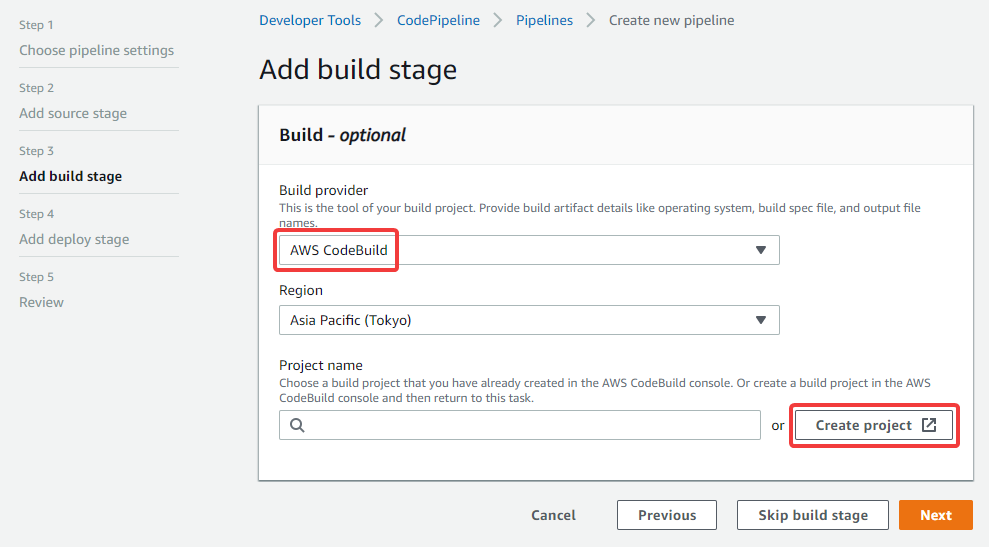
Task: Click the external-link icon on Create project
Action: [x=929, y=425]
